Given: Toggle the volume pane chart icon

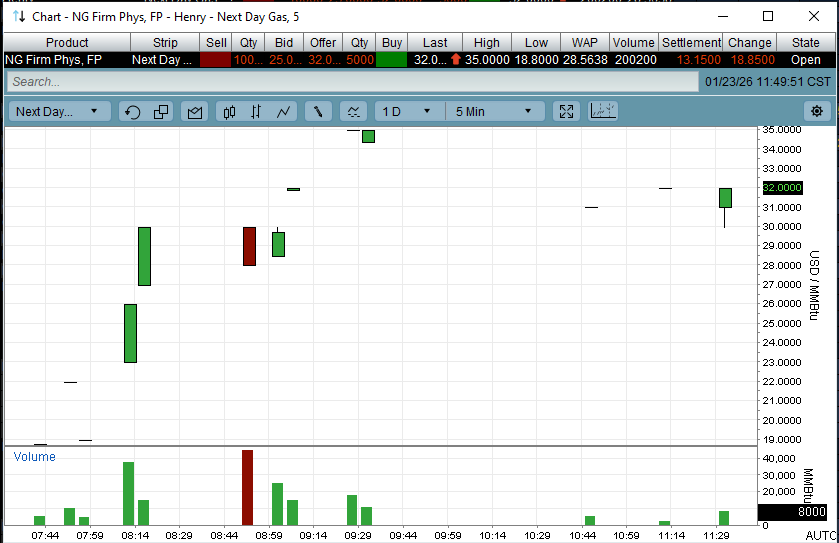Looking at the screenshot, I should (603, 111).
